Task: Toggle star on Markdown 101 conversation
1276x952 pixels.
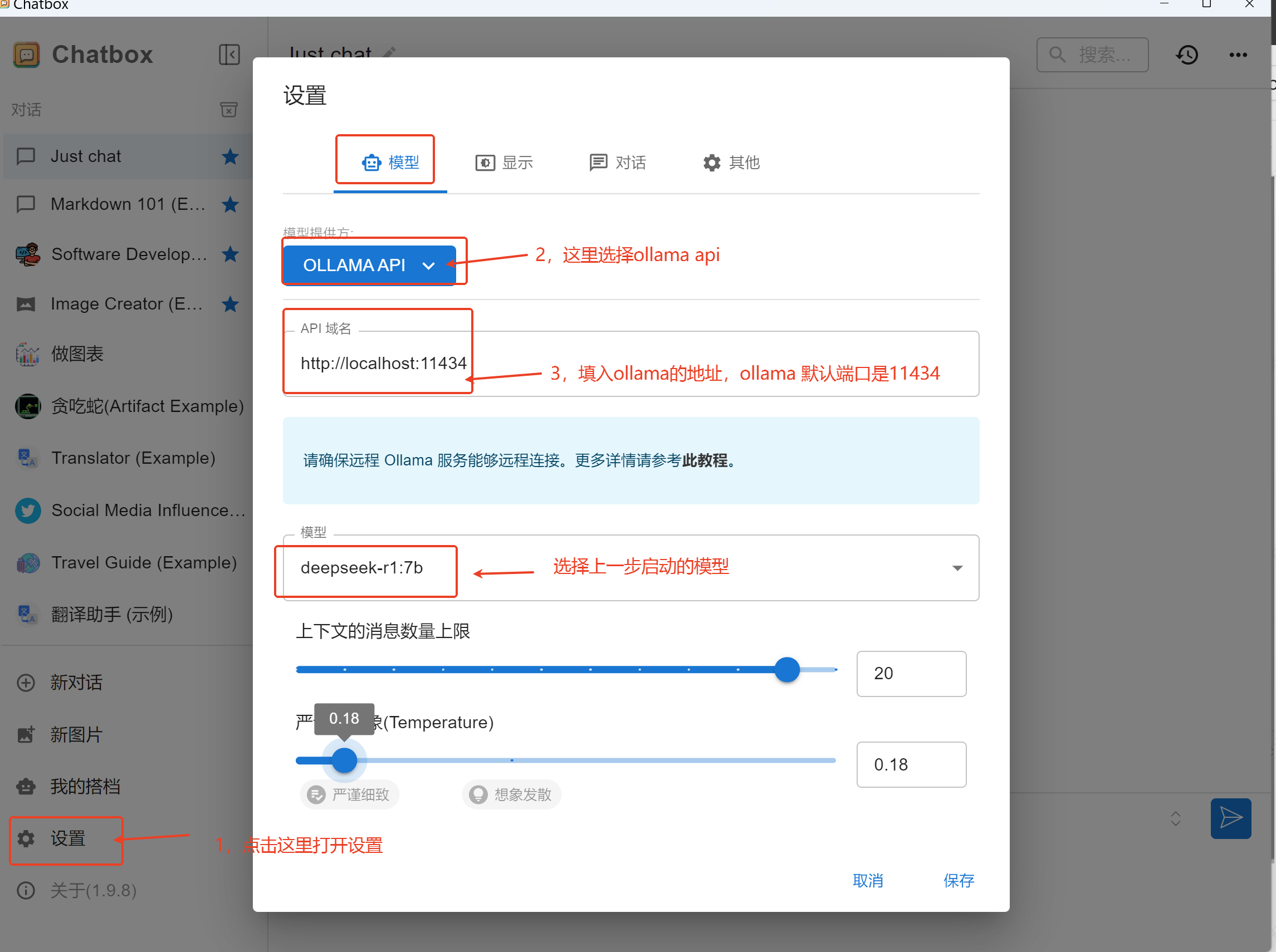Action: coord(230,204)
